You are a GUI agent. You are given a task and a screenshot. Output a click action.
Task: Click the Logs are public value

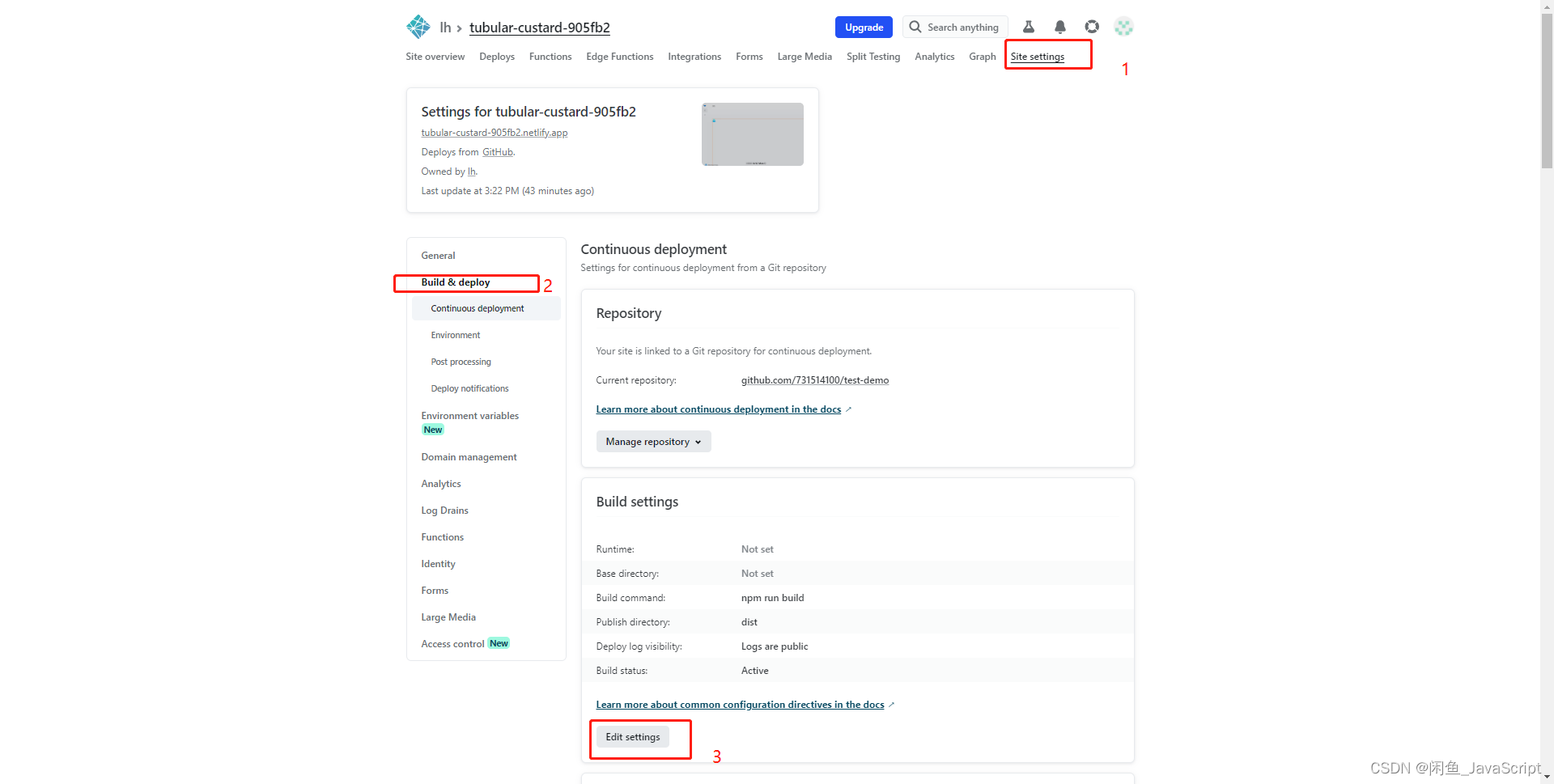pyautogui.click(x=775, y=646)
